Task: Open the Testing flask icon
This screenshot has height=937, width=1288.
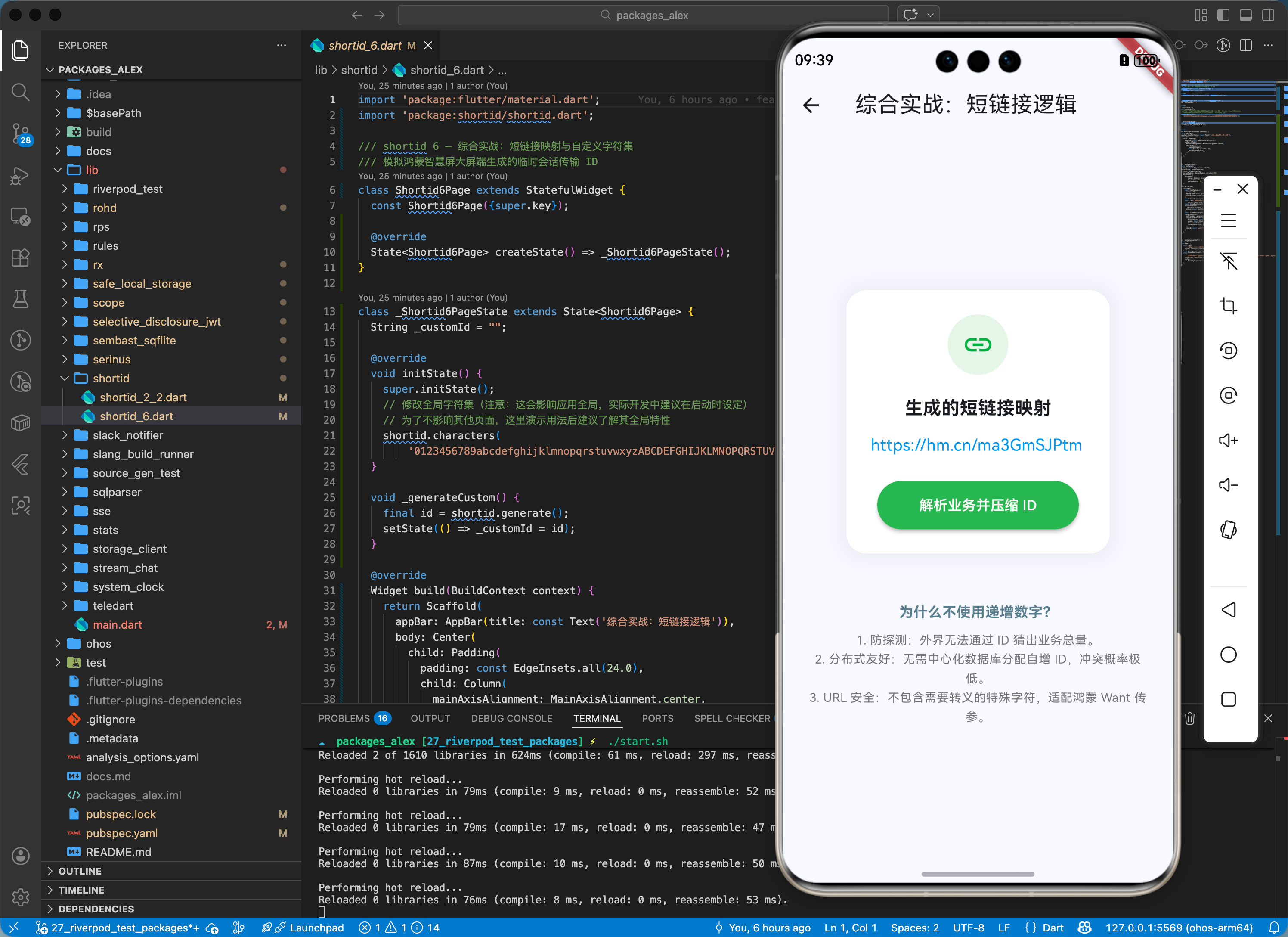Action: (x=20, y=299)
